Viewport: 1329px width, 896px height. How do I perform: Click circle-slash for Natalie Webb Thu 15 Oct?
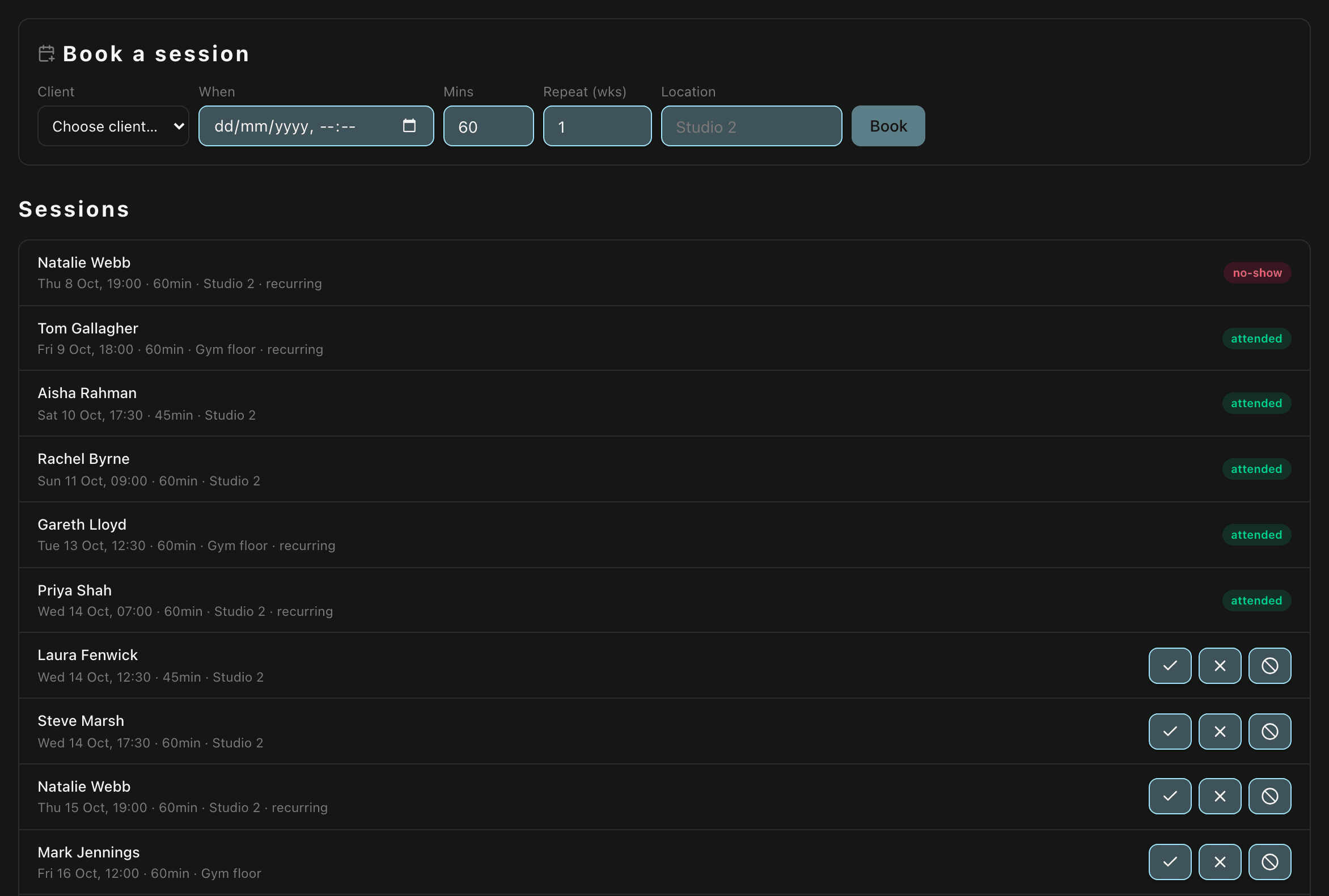[1269, 796]
